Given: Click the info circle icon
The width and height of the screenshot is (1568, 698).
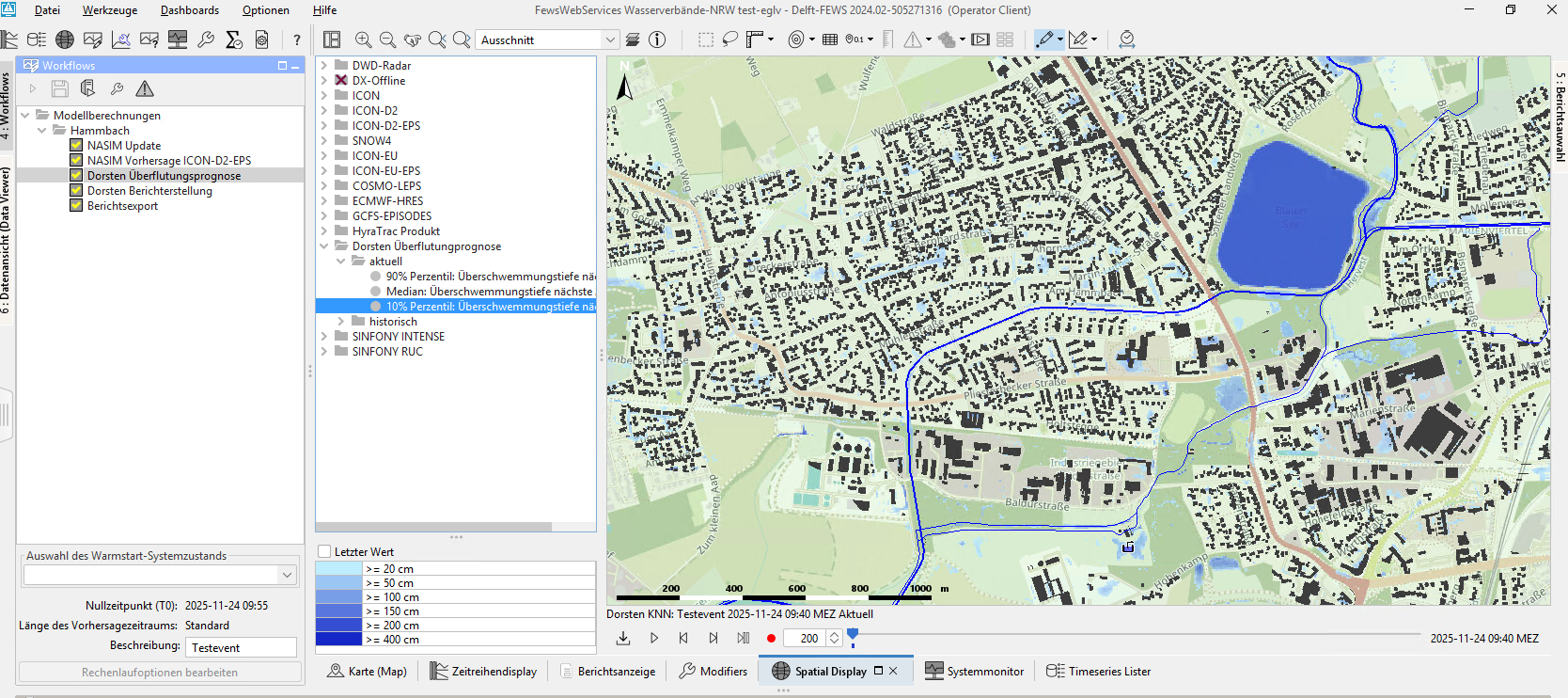Looking at the screenshot, I should [x=658, y=40].
